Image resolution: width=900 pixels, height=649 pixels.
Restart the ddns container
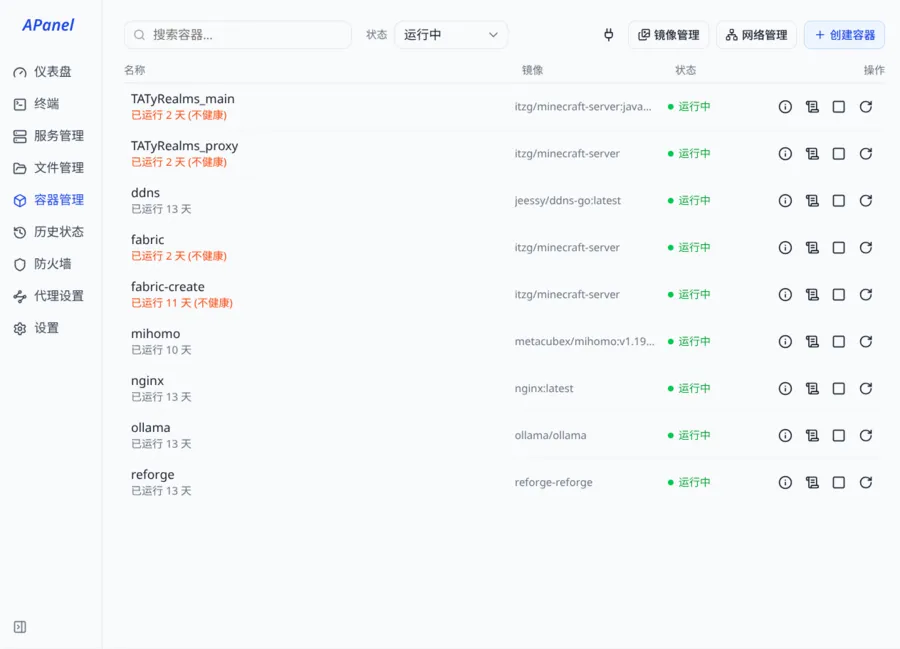click(866, 201)
